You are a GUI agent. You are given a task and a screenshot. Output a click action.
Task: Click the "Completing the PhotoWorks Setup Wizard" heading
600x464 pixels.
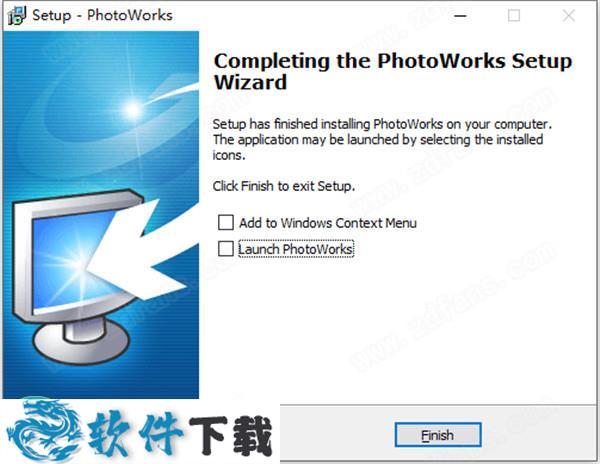[393, 72]
